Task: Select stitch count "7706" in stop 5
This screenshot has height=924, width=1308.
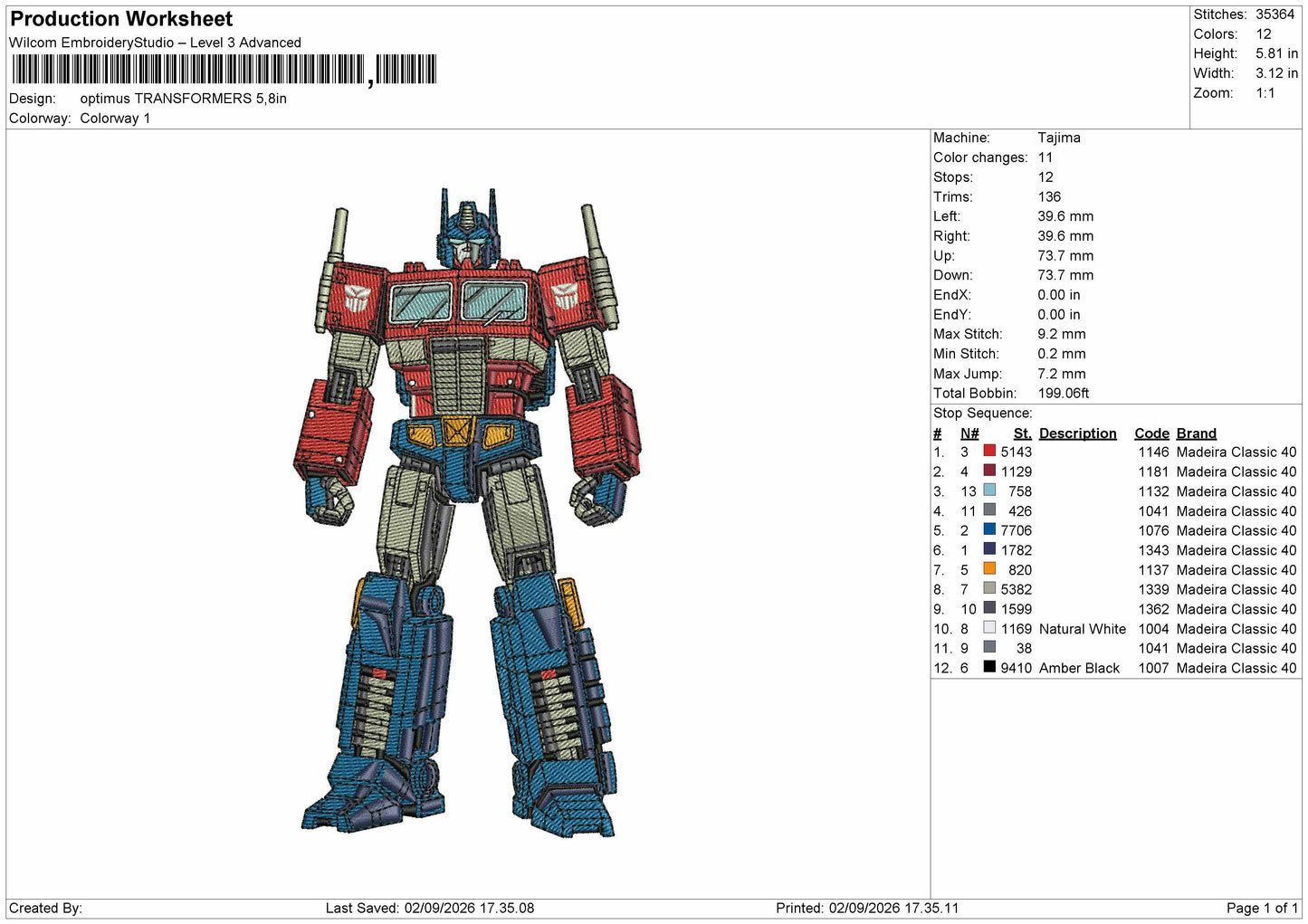Action: pyautogui.click(x=1017, y=530)
